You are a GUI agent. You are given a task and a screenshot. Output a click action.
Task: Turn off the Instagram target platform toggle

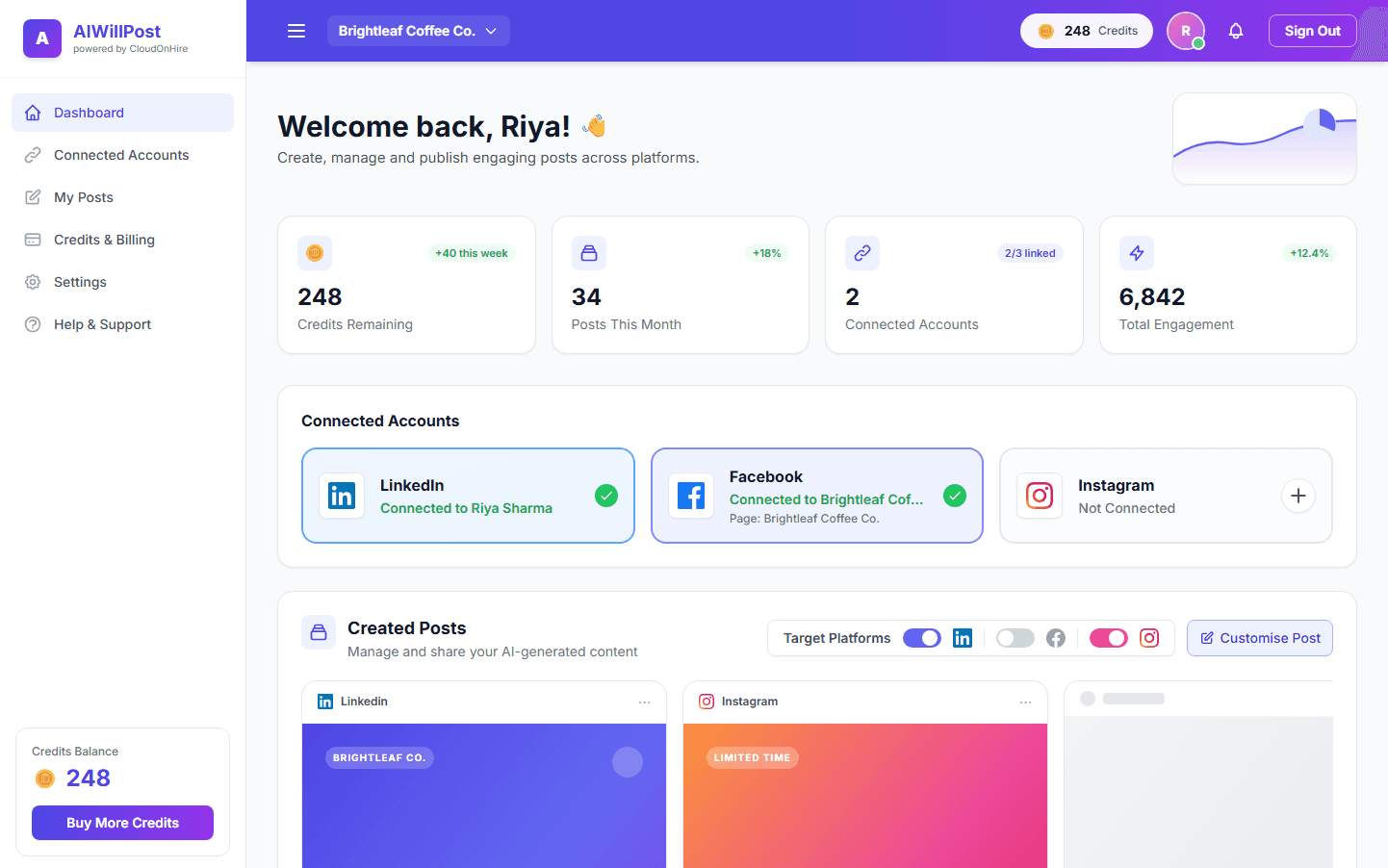(x=1109, y=638)
